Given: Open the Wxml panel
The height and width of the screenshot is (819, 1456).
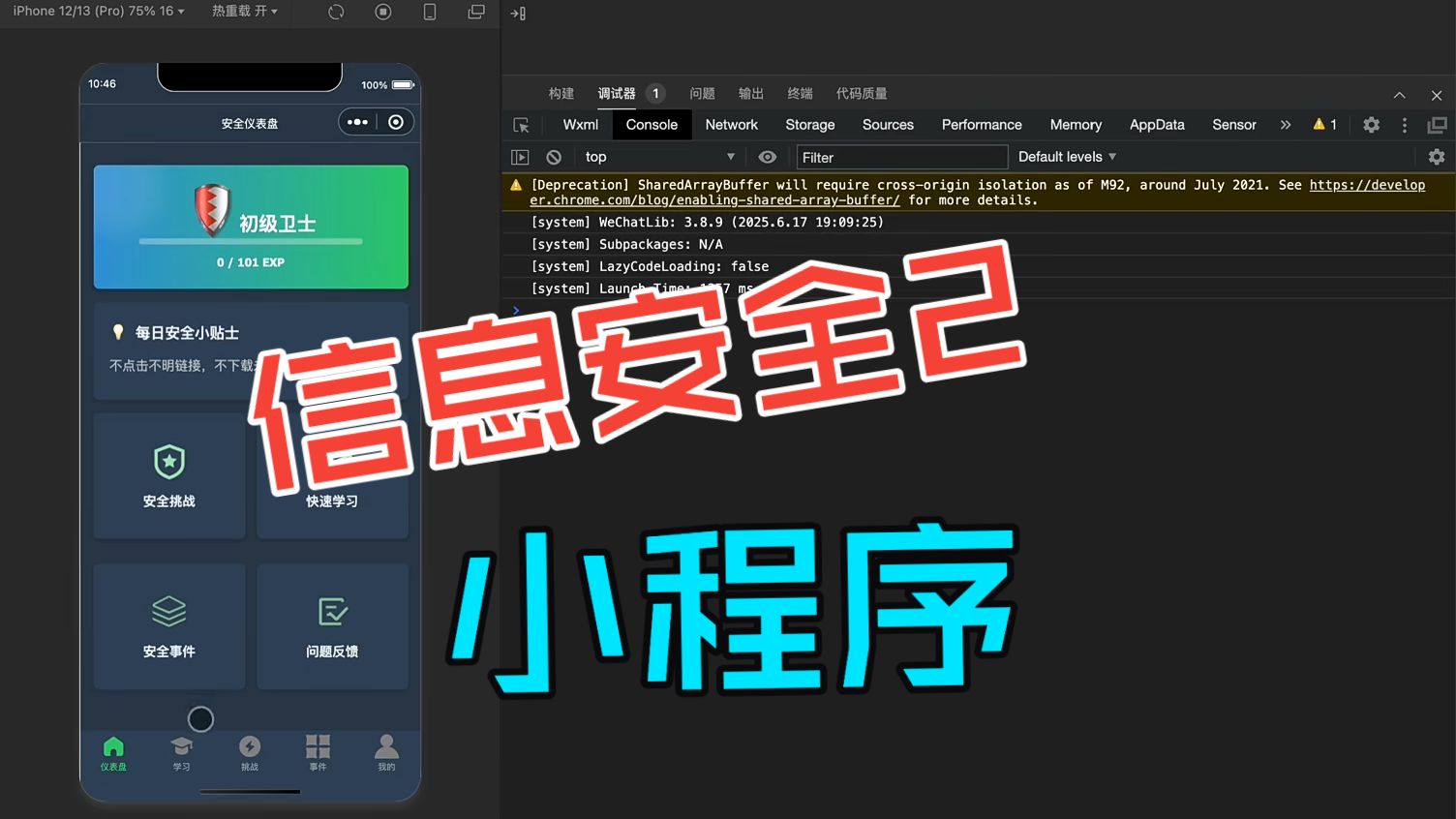Looking at the screenshot, I should click(581, 125).
